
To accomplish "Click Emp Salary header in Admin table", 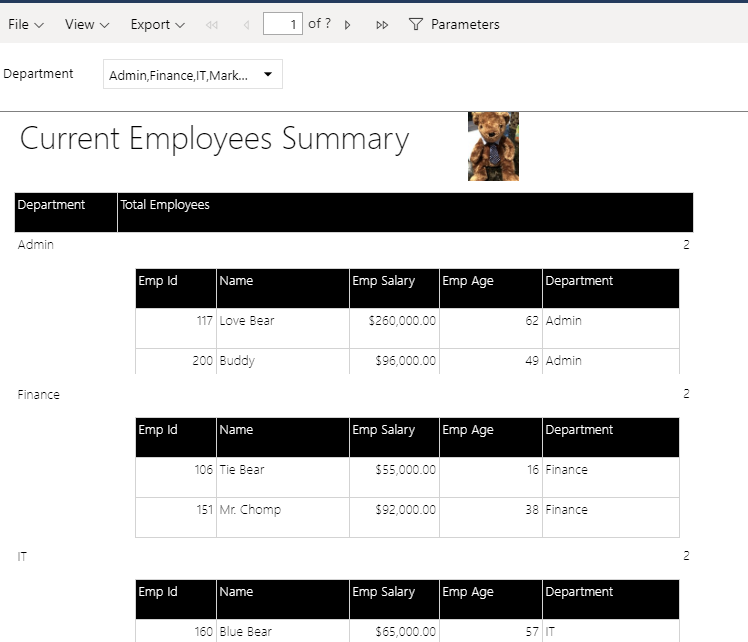I will (383, 281).
